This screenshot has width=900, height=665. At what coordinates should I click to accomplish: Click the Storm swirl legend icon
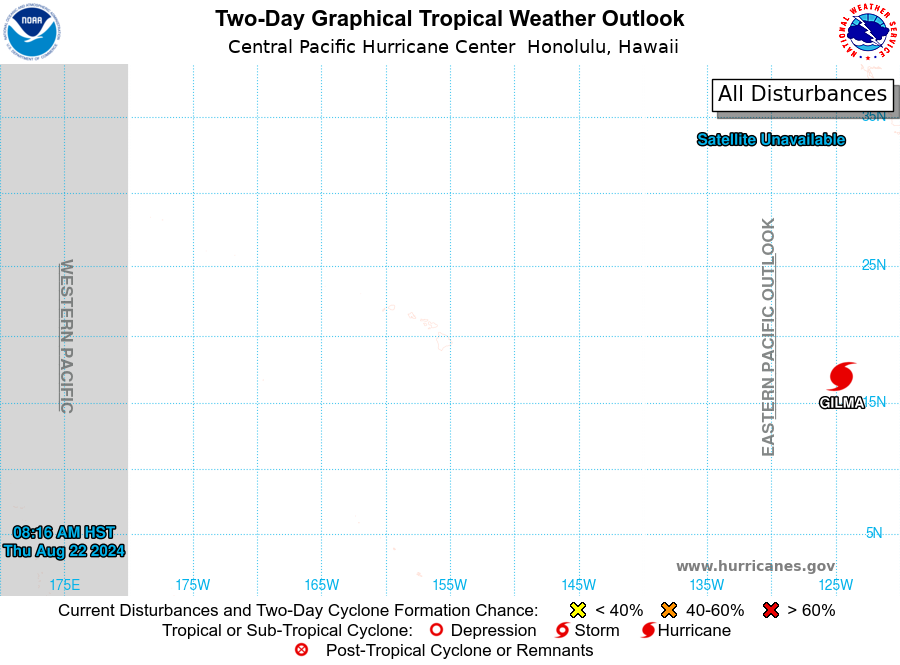pyautogui.click(x=562, y=630)
